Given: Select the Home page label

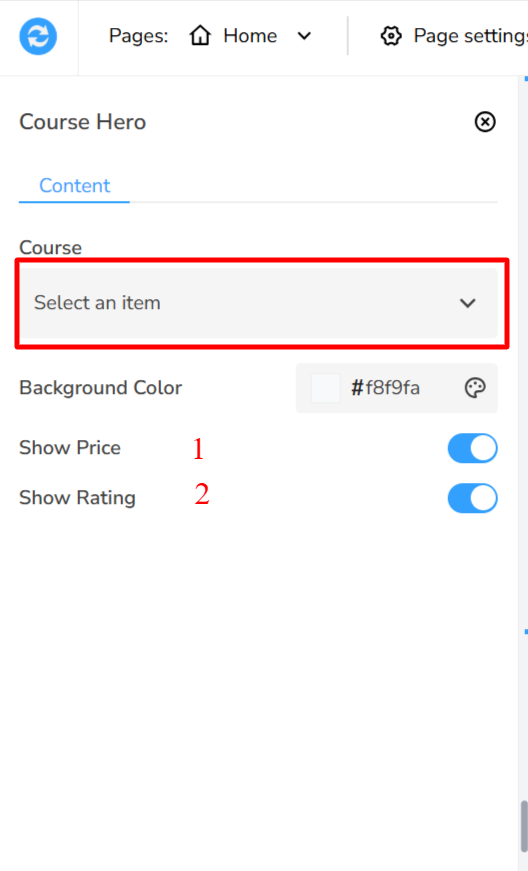Looking at the screenshot, I should pyautogui.click(x=250, y=36).
